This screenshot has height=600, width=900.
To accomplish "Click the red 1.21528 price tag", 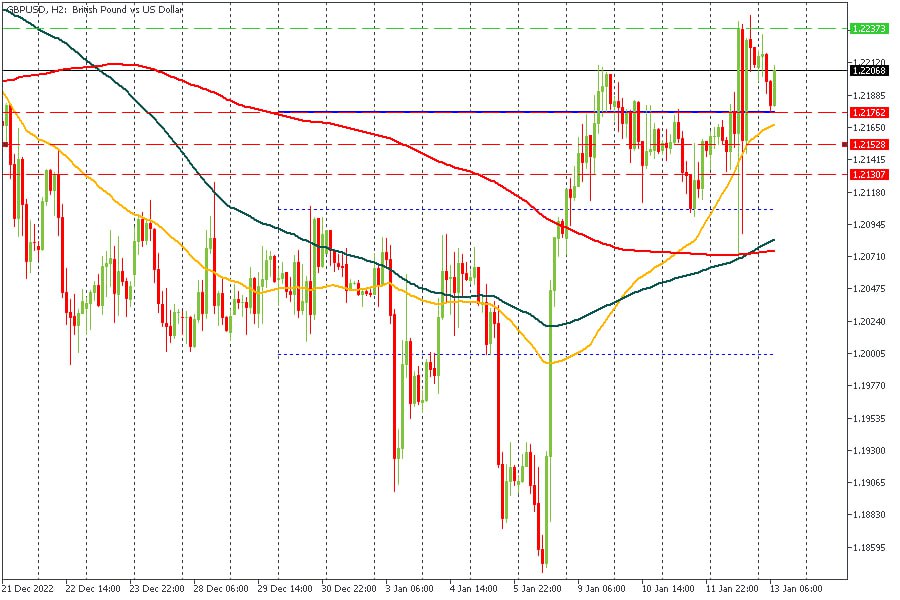I will point(868,144).
